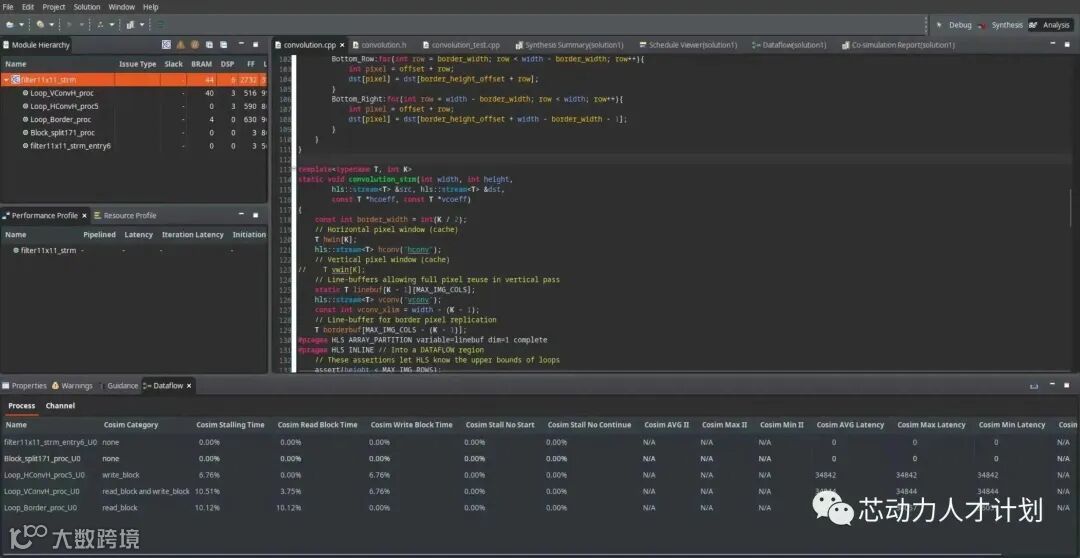
Task: Open the Properties tab in the bottom panel
Action: coord(24,386)
